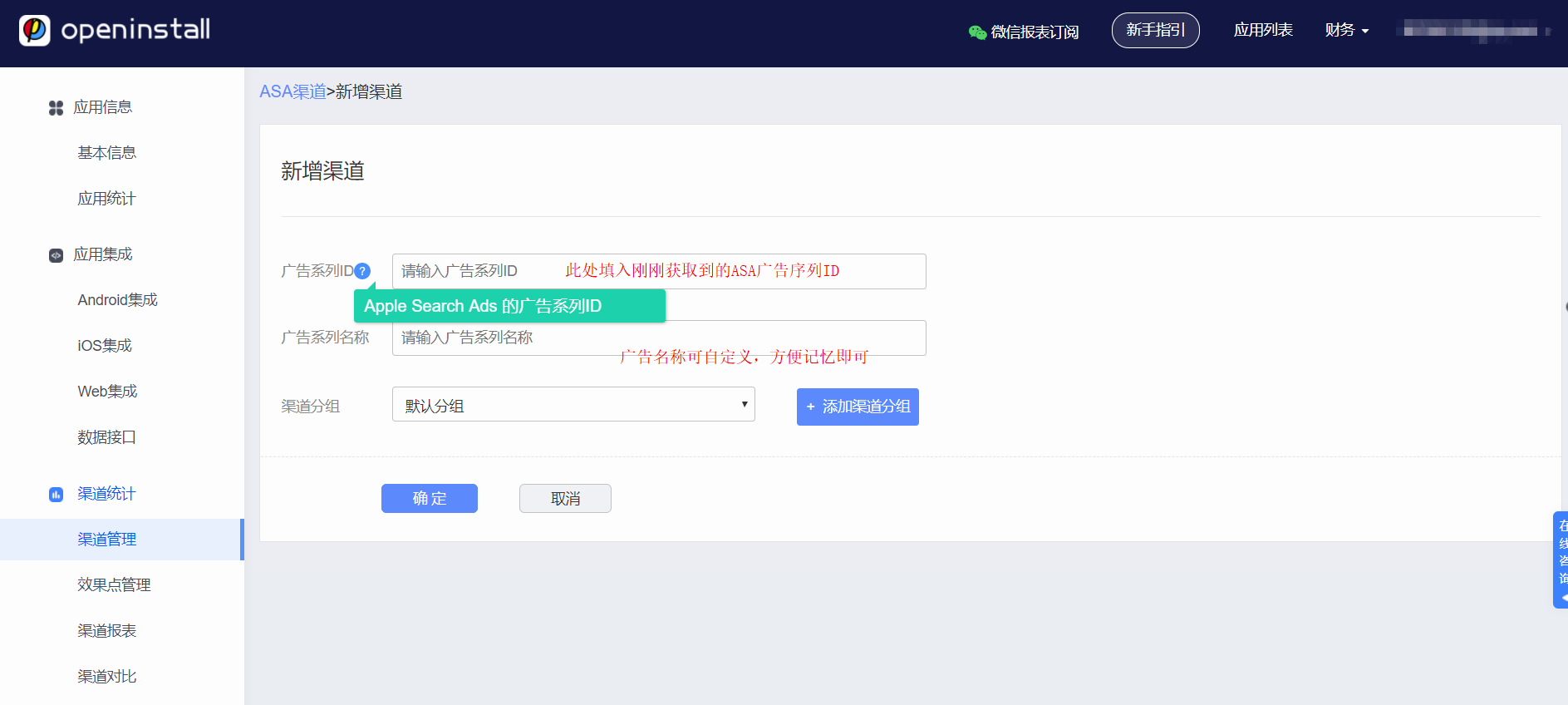
Task: Click the 微信报表订阅 link
Action: tap(1035, 32)
